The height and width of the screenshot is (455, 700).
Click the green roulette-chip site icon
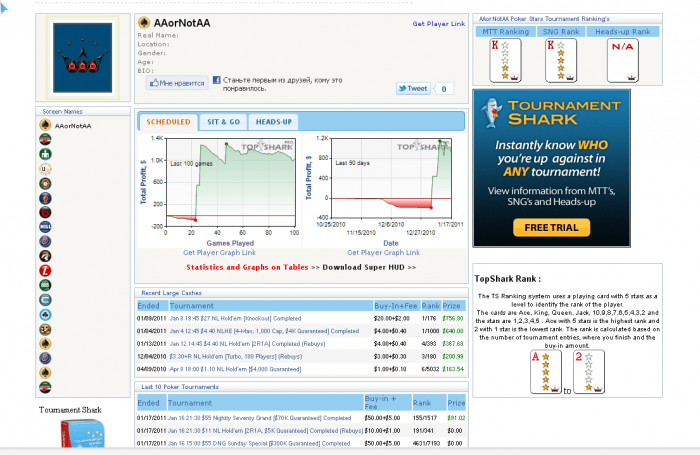(x=45, y=184)
